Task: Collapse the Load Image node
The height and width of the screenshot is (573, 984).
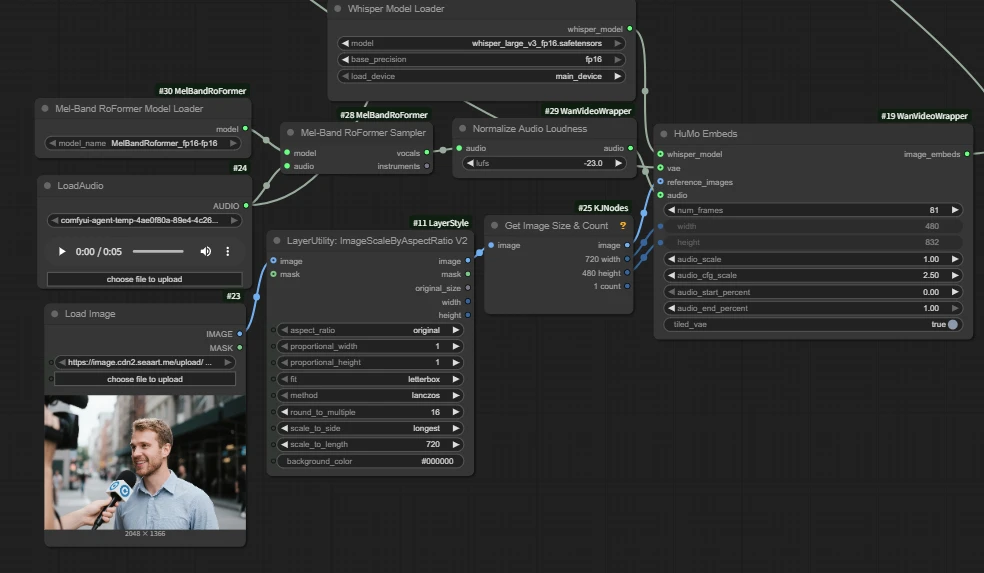Action: tap(53, 314)
